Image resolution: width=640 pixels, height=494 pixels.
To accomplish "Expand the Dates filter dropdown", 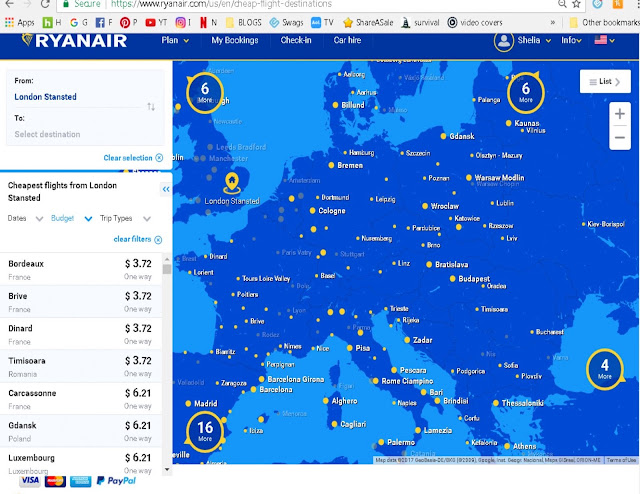I will pyautogui.click(x=25, y=218).
